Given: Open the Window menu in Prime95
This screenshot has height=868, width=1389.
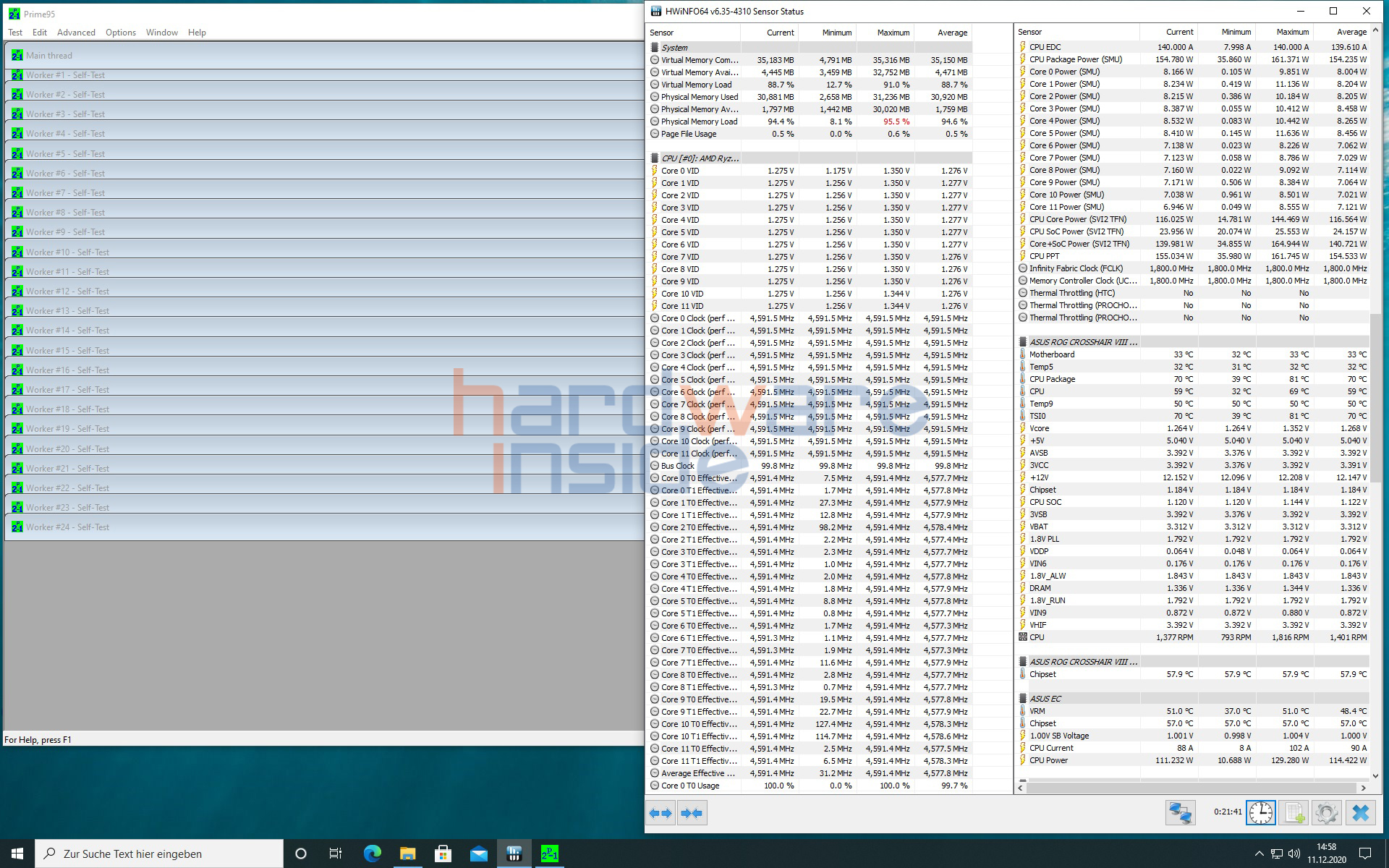Looking at the screenshot, I should (162, 33).
